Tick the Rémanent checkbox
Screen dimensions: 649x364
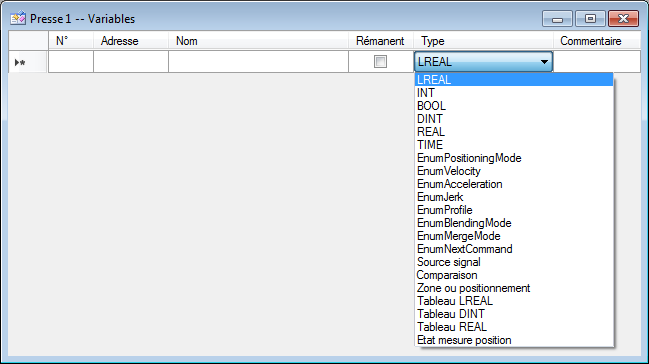[x=380, y=62]
